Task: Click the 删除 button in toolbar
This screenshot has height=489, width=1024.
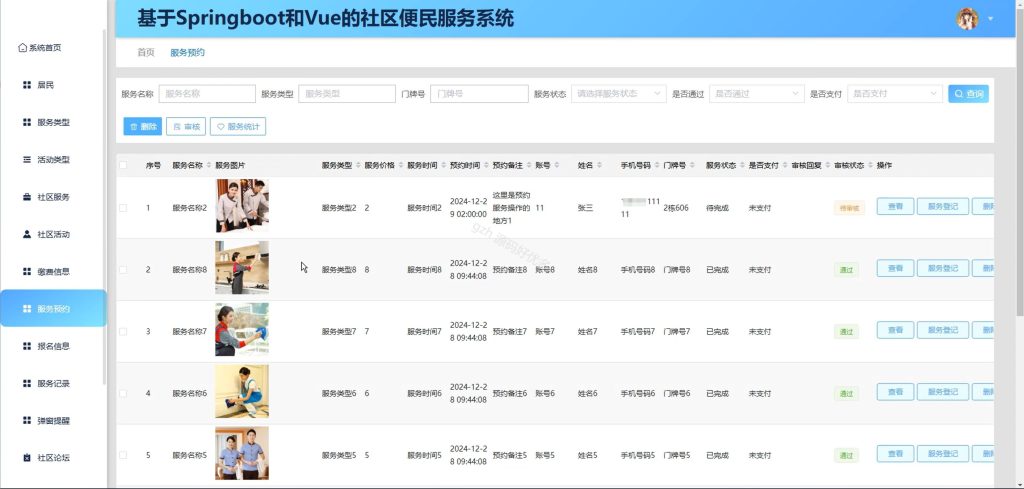Action: pos(142,127)
